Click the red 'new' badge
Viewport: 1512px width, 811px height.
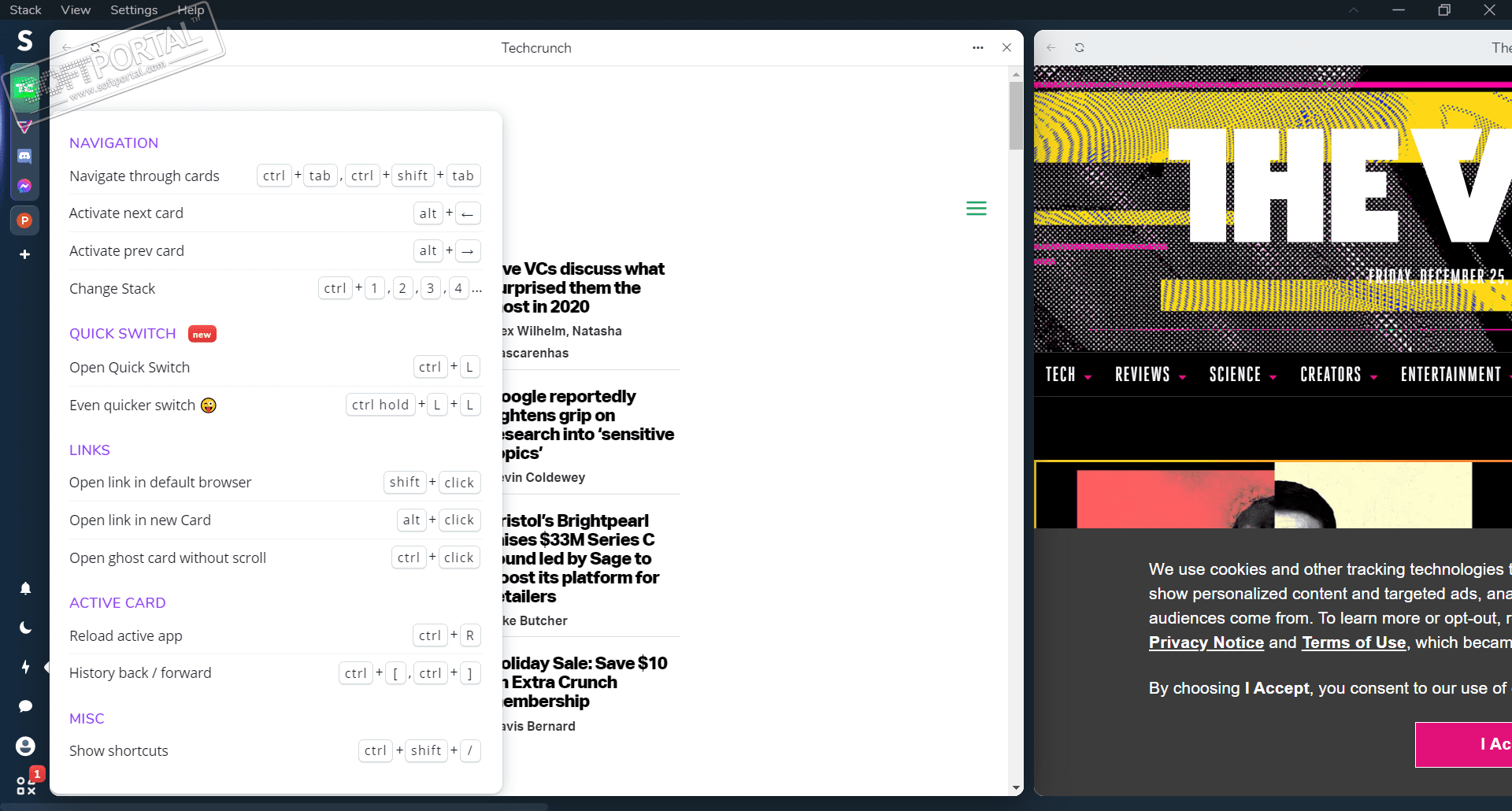202,335
